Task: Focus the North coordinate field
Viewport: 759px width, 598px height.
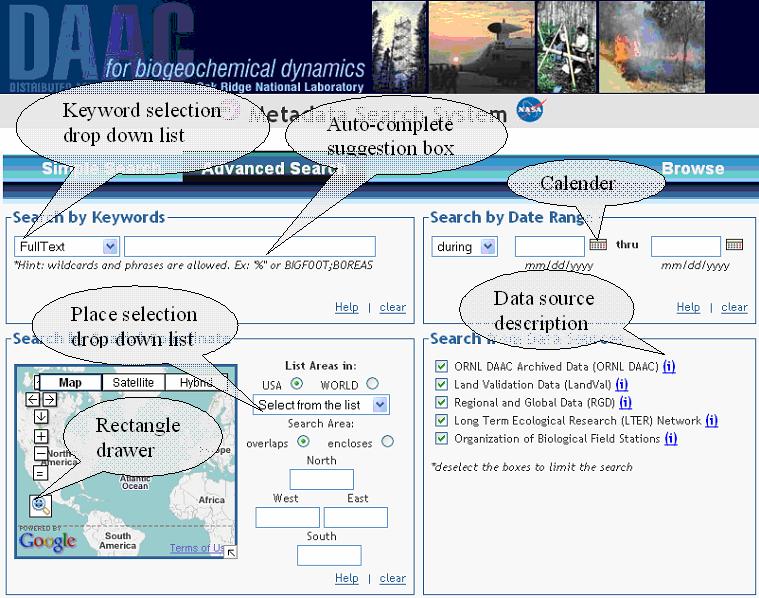Action: 321,480
